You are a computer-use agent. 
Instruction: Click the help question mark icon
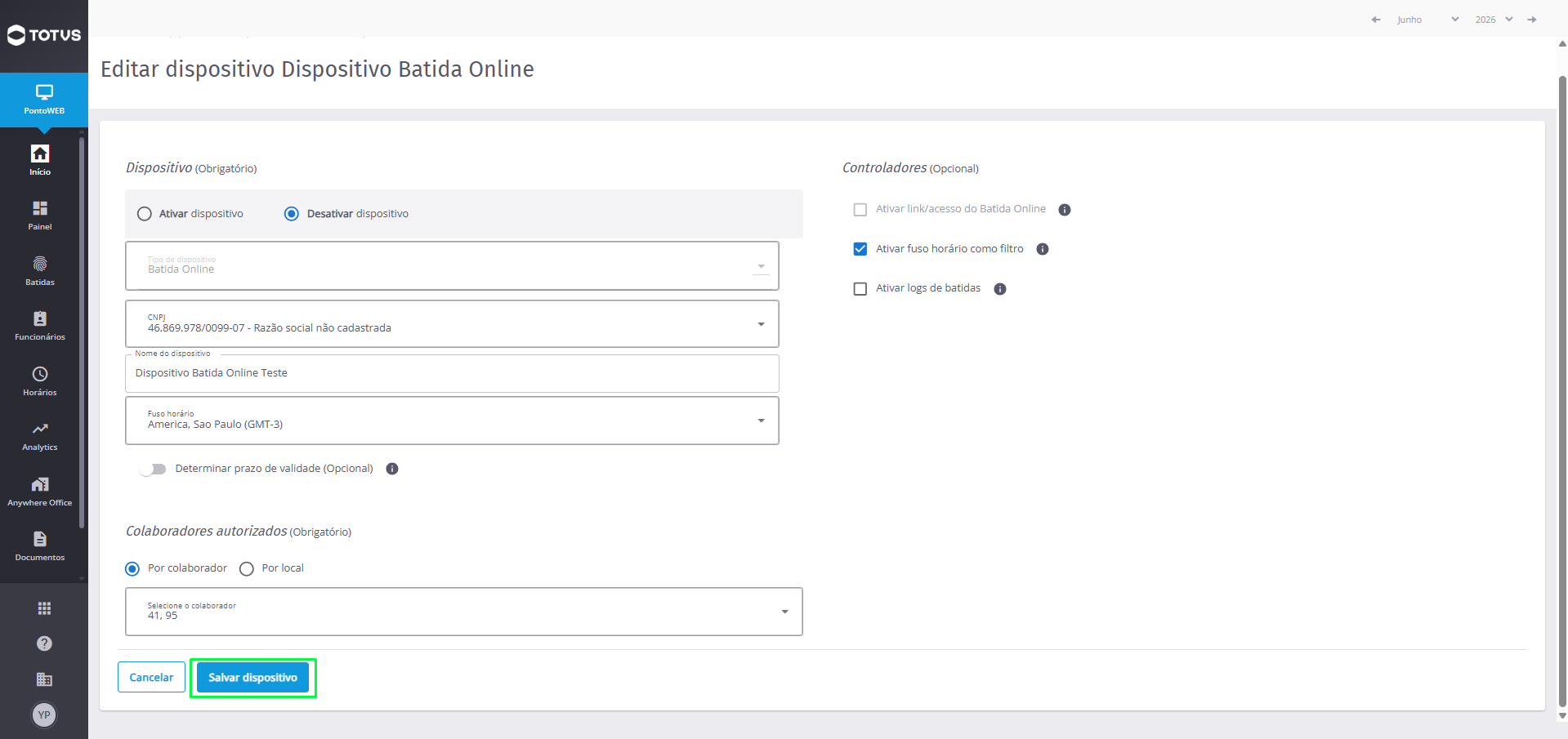44,643
